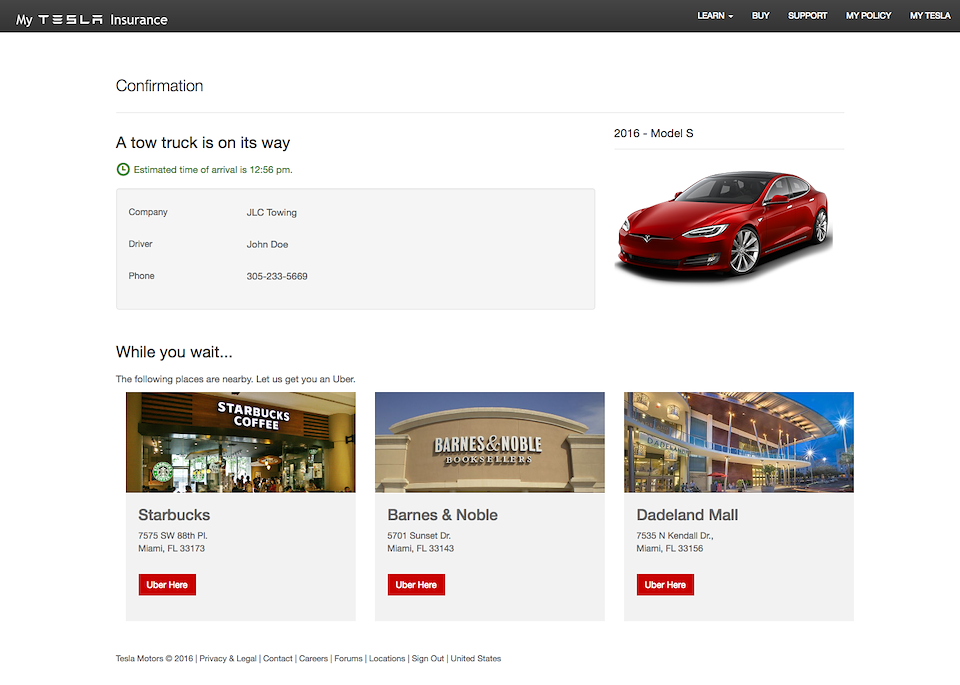Click the Starbucks storefront photo
Viewport: 960px width, 685px height.
click(241, 442)
